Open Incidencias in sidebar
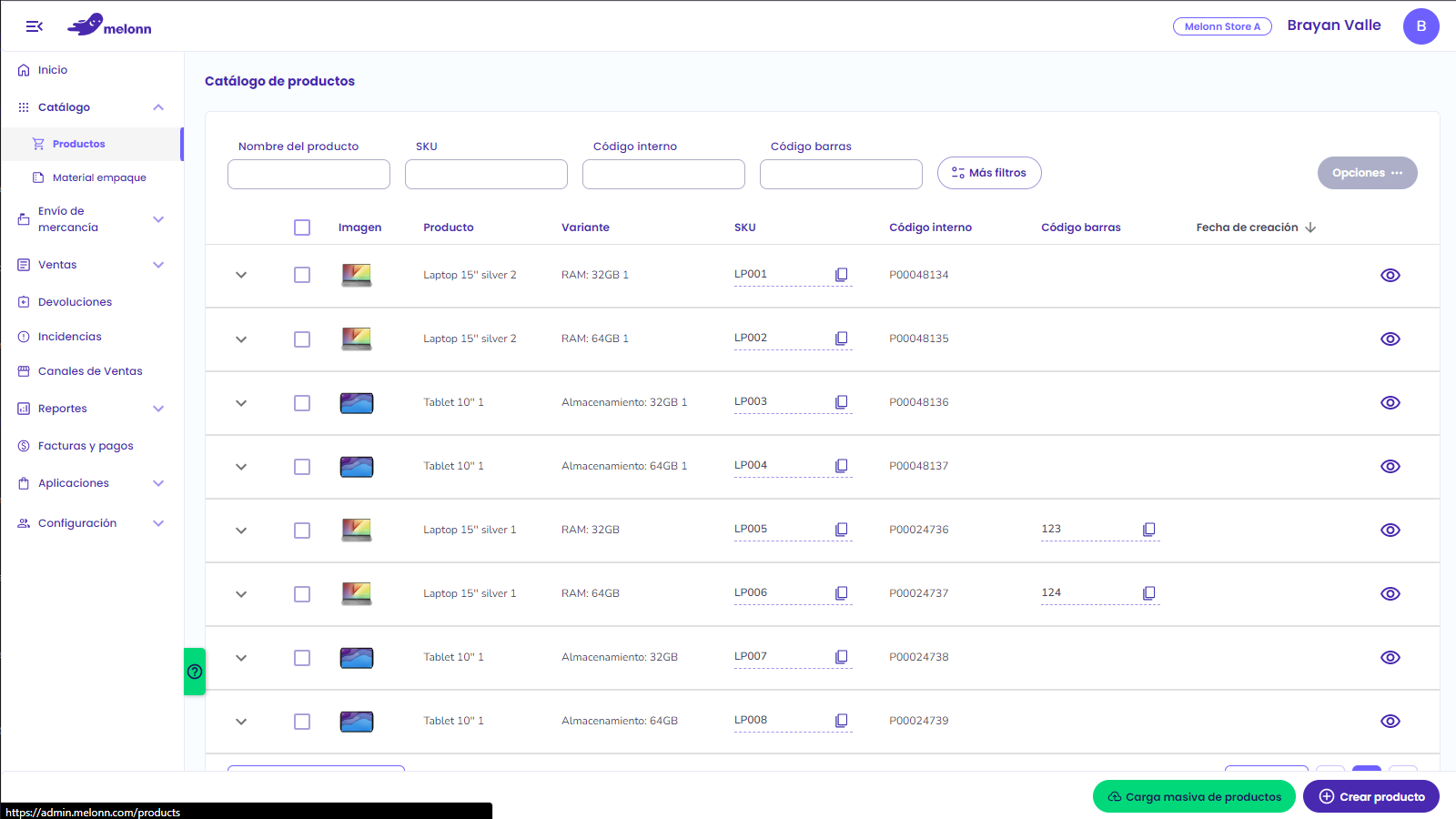Image resolution: width=1456 pixels, height=819 pixels. [x=69, y=337]
